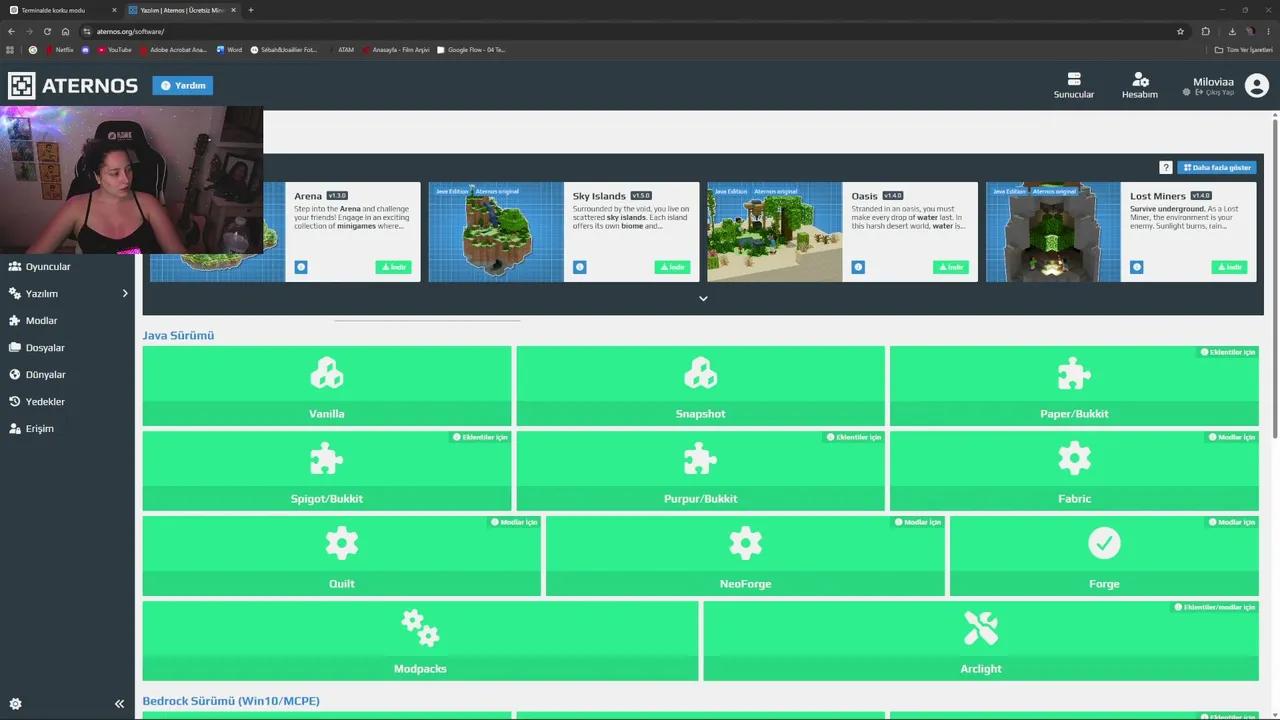Click the Sky Islands thumbnail image

pyautogui.click(x=496, y=232)
